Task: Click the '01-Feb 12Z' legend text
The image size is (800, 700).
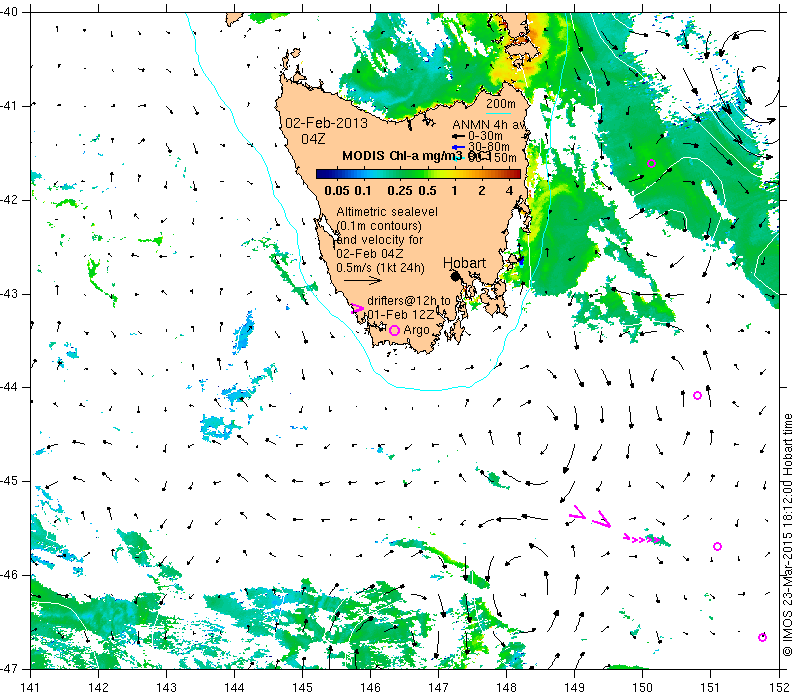Action: (x=401, y=314)
